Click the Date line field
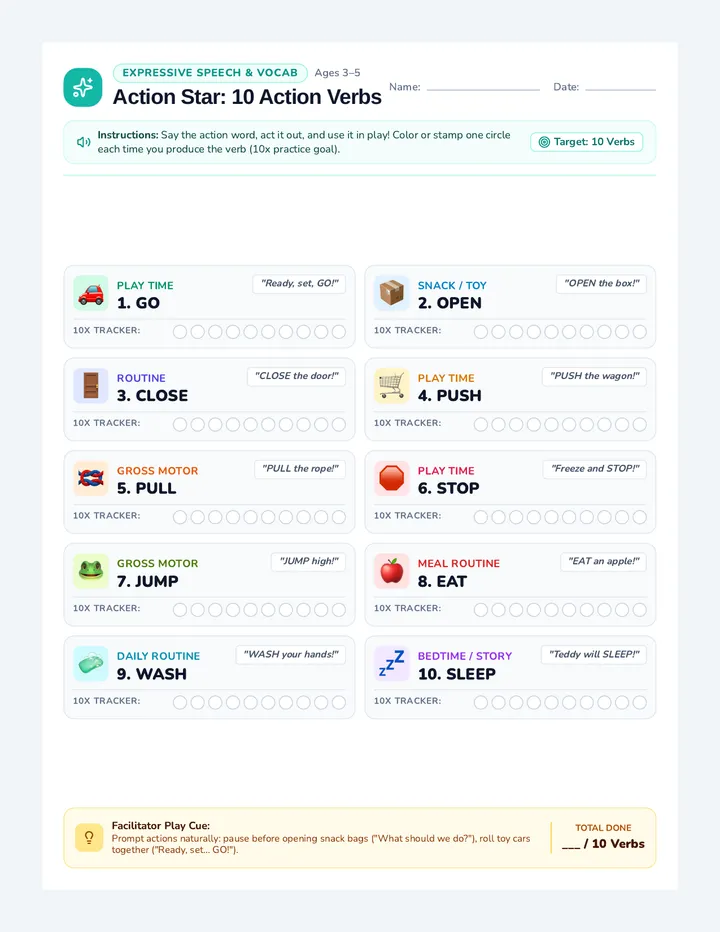 tap(620, 87)
